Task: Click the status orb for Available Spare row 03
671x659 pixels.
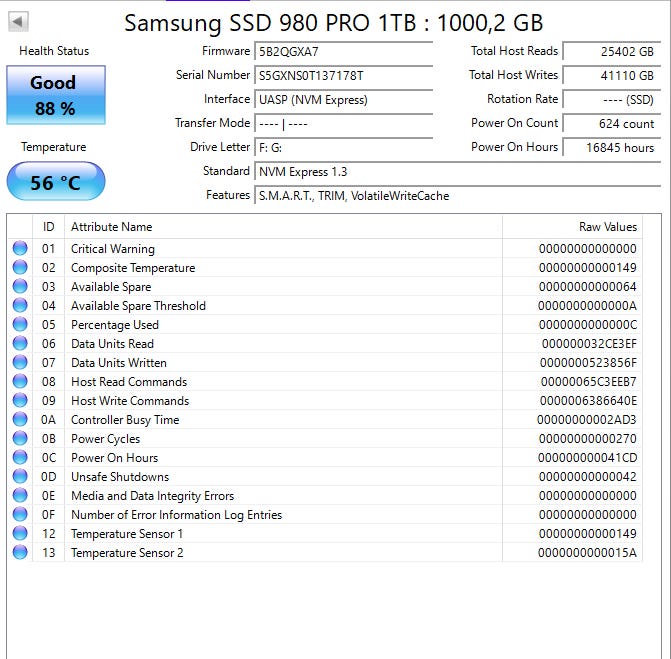Action: 20,286
